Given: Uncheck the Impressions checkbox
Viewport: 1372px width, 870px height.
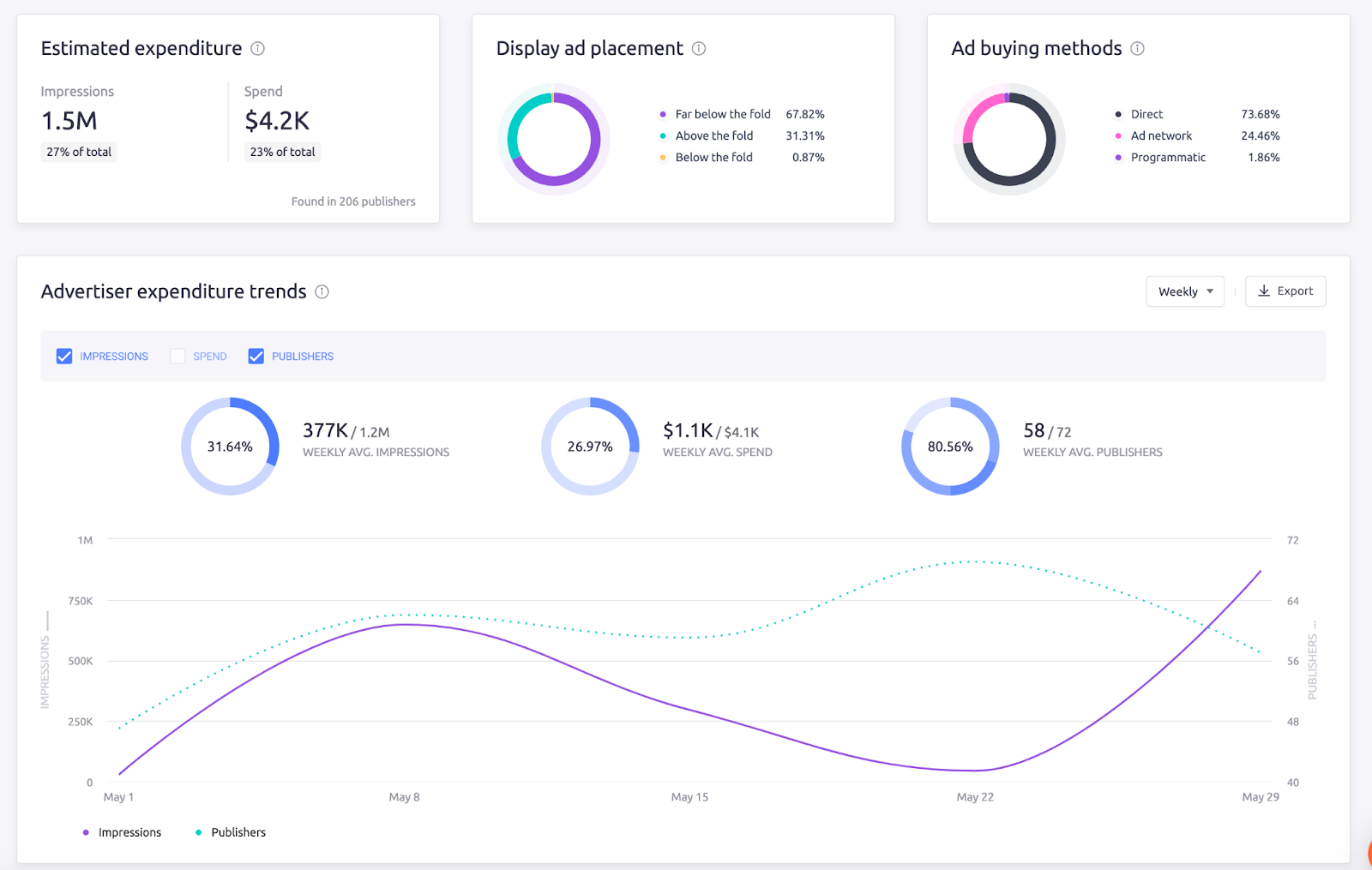Looking at the screenshot, I should (x=64, y=357).
